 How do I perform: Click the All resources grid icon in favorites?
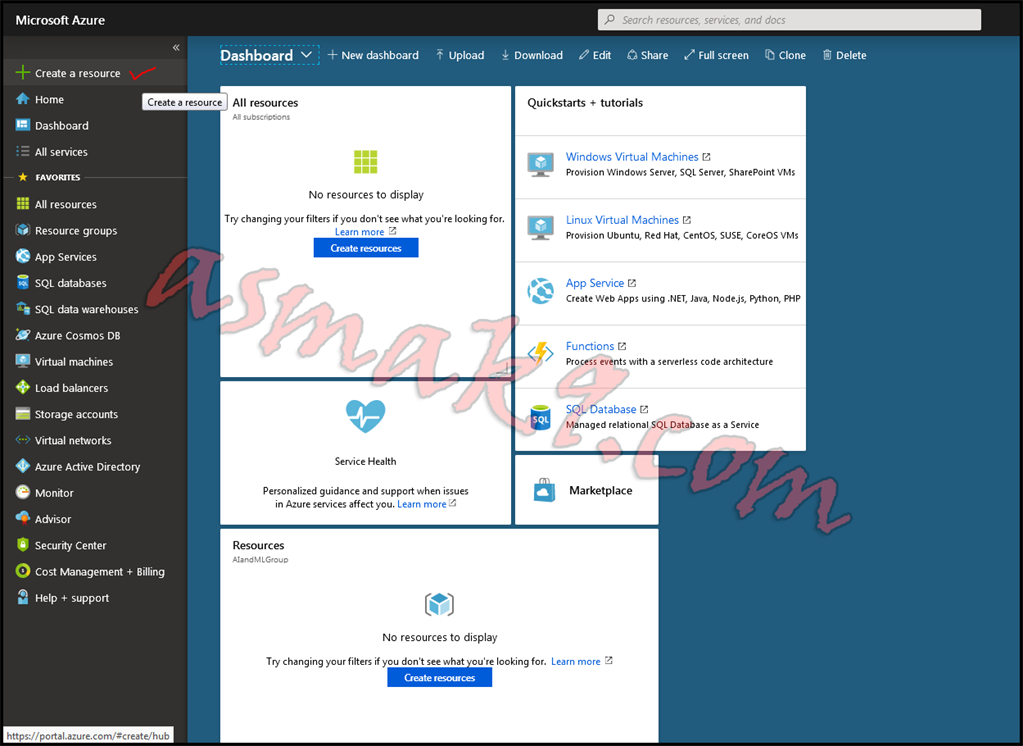(23, 204)
